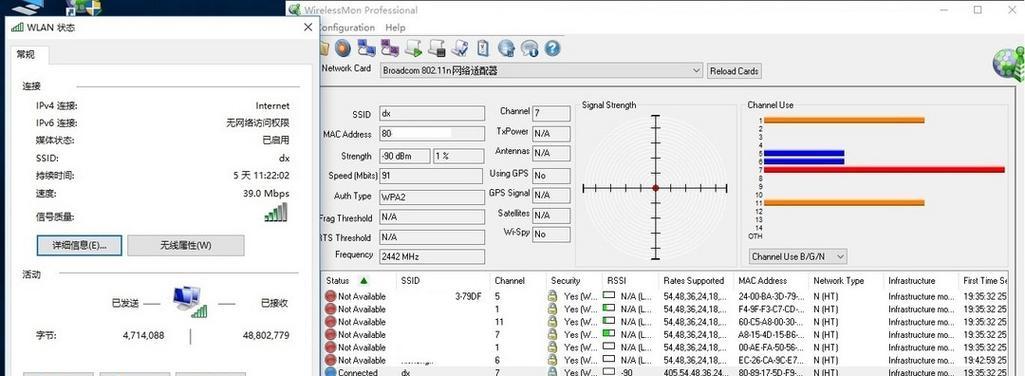Viewport: 1025px width, 376px height.
Task: Click the green signal quality bars icon
Action: (x=276, y=212)
